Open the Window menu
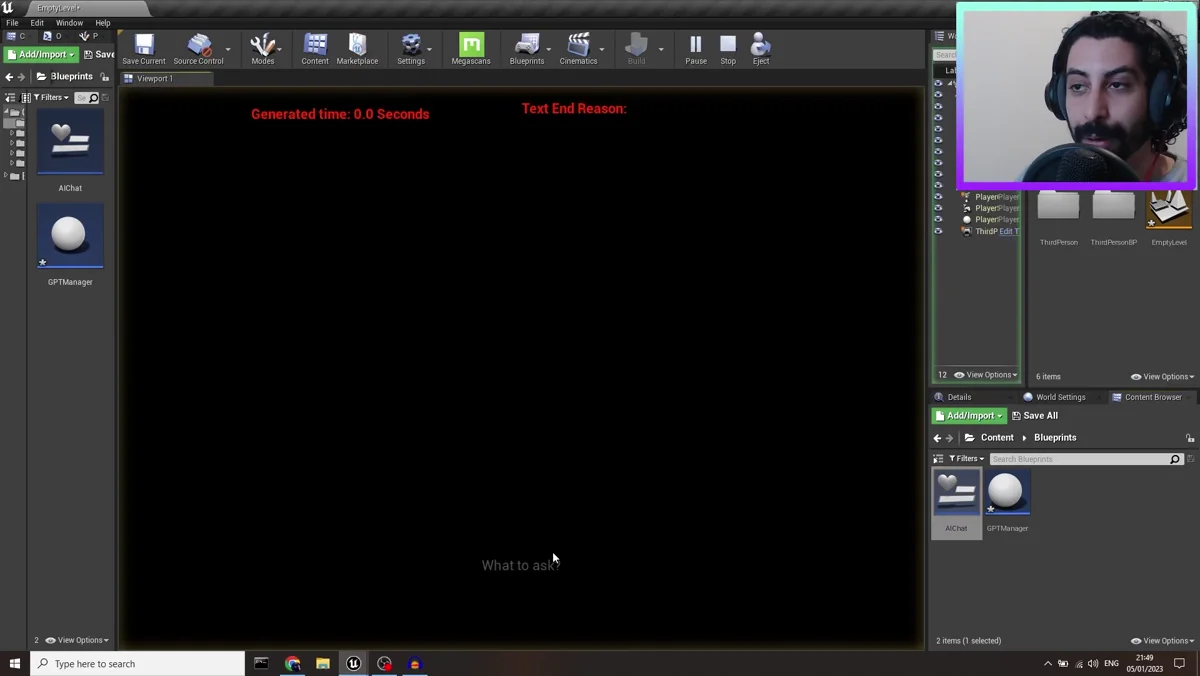 pos(69,22)
